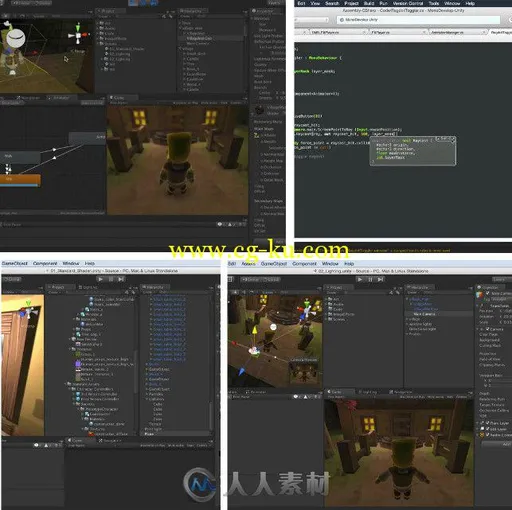
Task: Click the Standard Assets folder icon in 01_Standard_Shader Project
Action: click(x=69, y=384)
